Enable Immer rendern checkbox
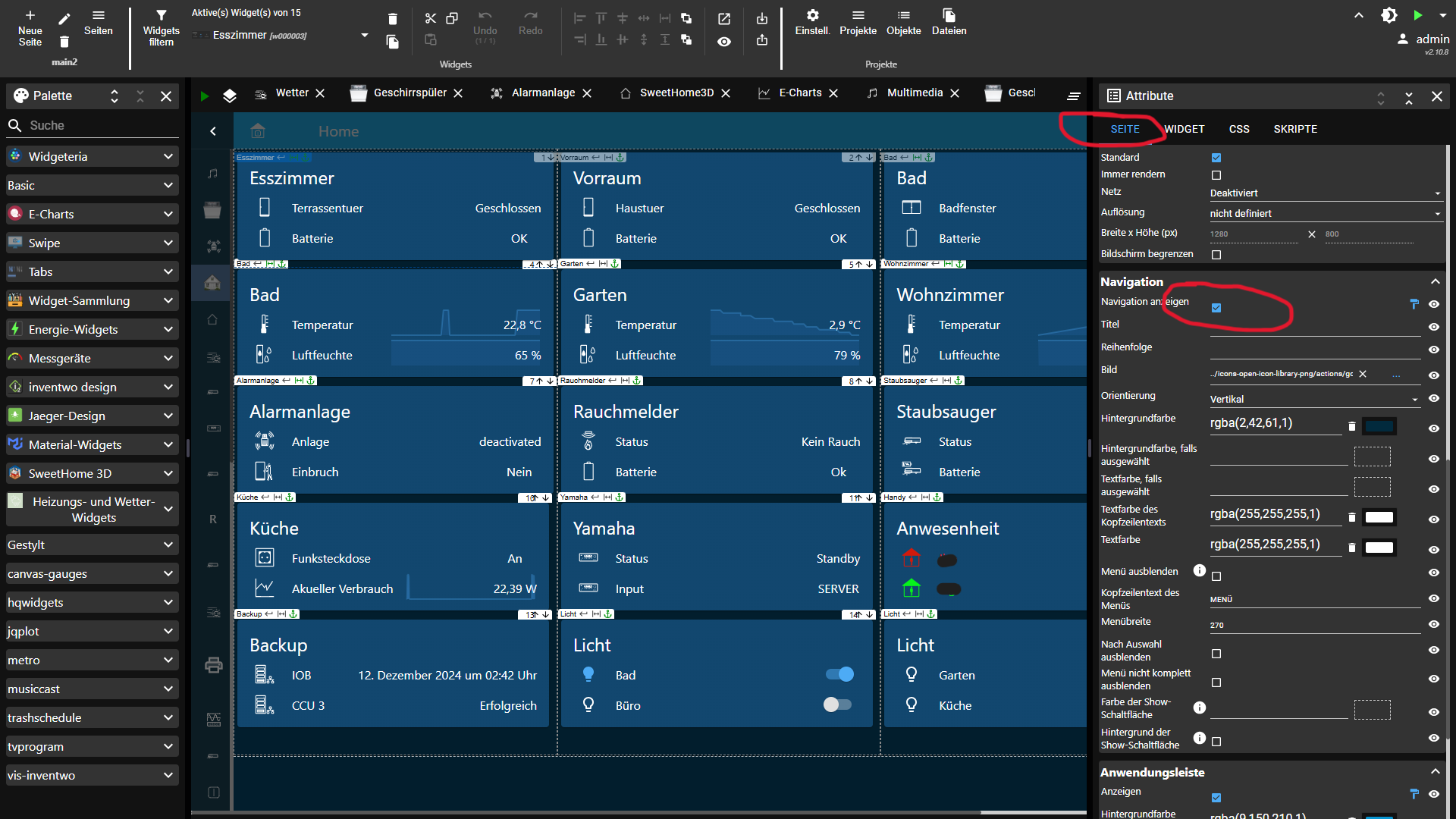Screen dimensions: 1456x819 pos(1216,175)
